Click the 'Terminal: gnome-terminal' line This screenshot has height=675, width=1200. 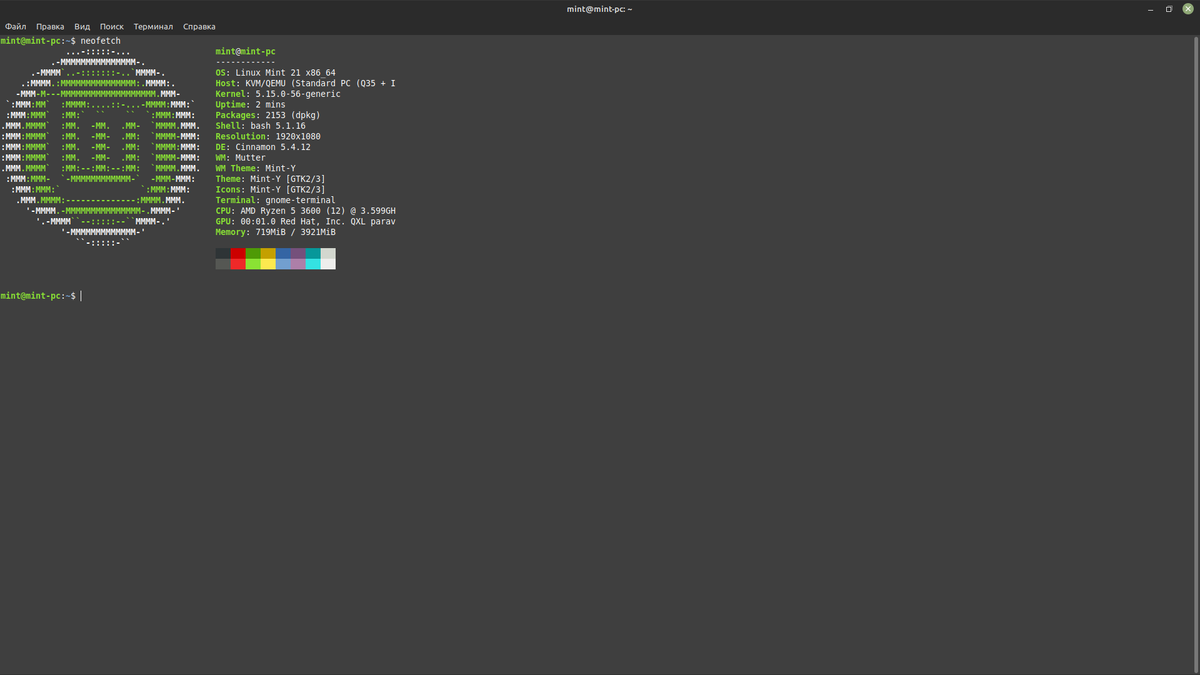point(275,200)
